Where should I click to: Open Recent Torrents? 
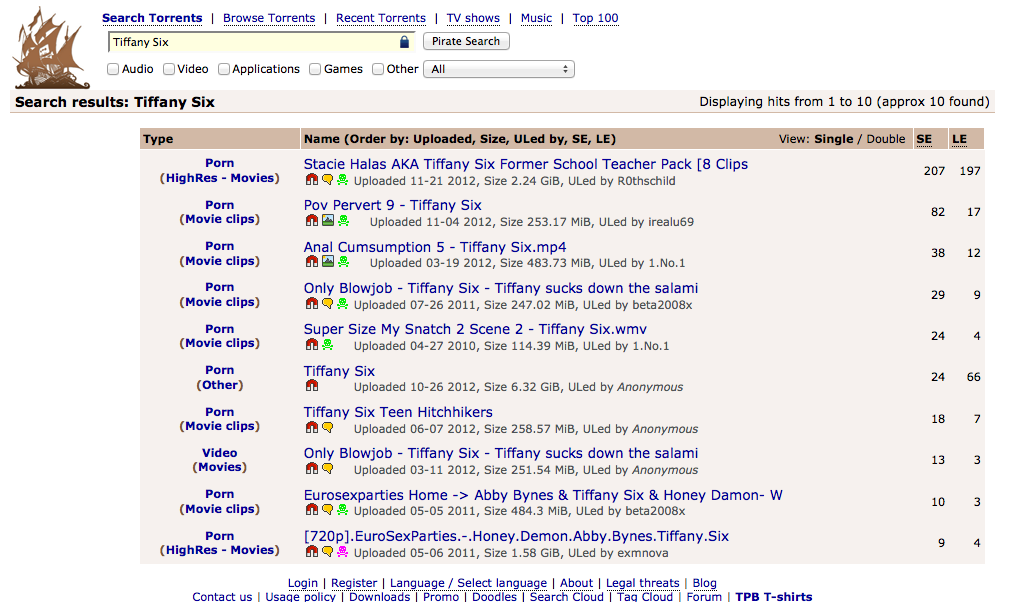point(381,18)
